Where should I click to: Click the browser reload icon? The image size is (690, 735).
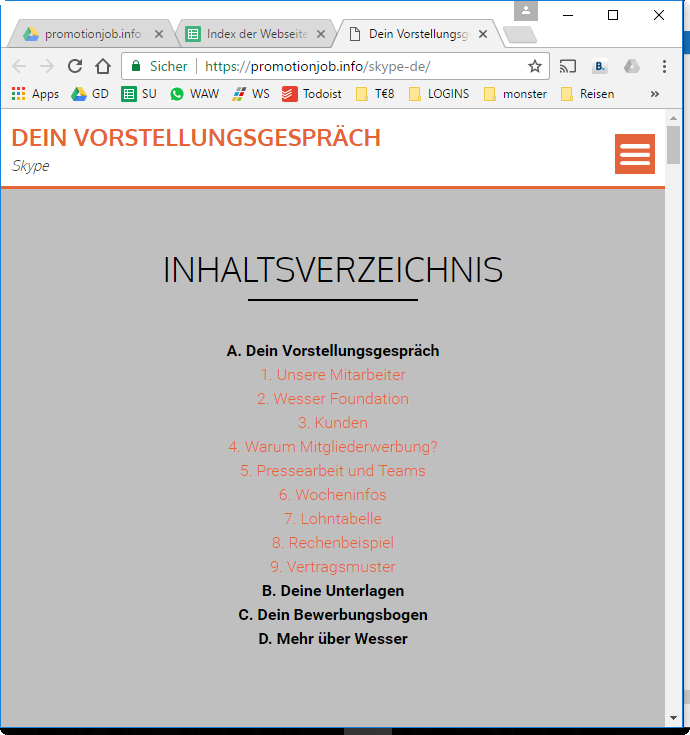point(75,66)
